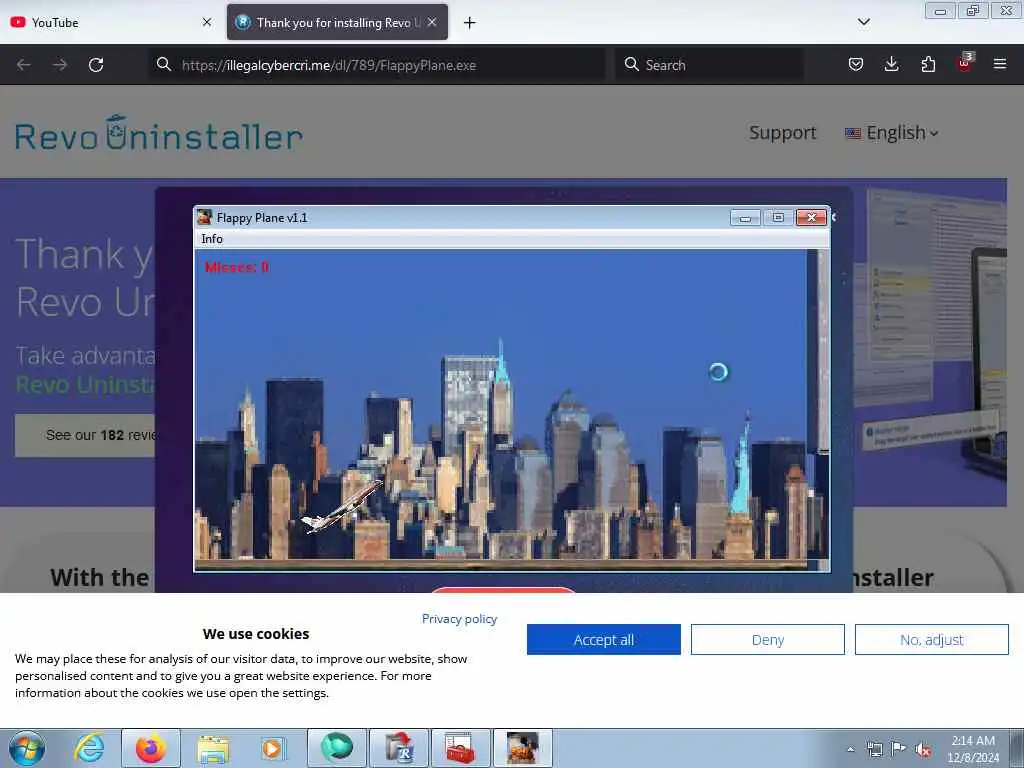Click See our 182 reviews button
1024x768 pixels.
tap(85, 435)
